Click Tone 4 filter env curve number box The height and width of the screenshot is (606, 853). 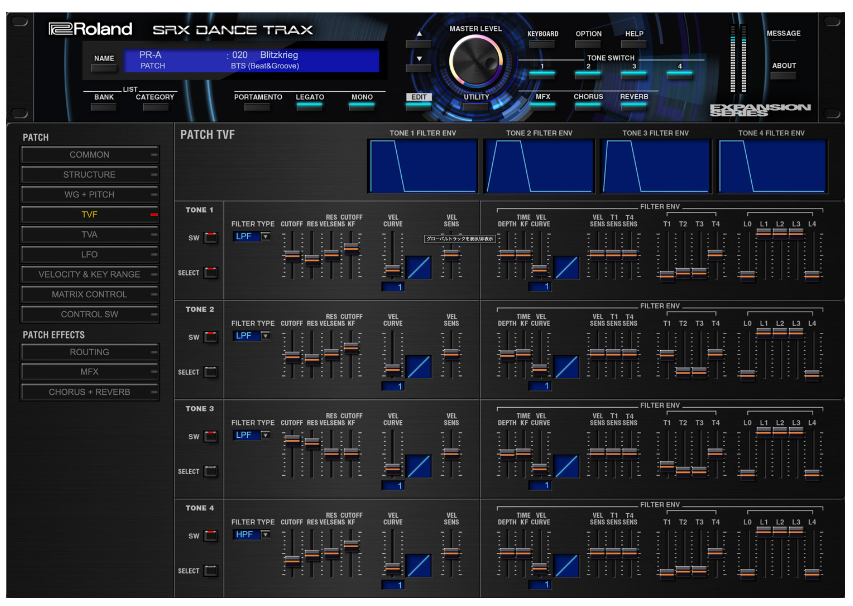click(540, 585)
